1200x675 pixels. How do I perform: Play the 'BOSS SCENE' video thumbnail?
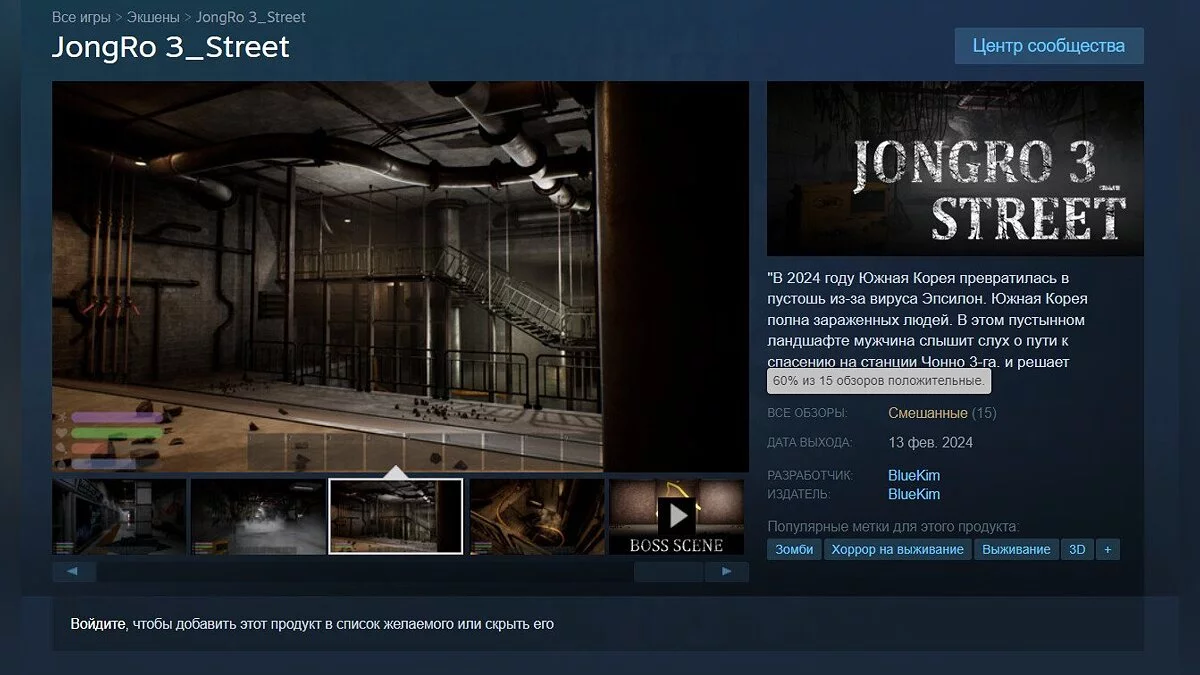(x=677, y=516)
